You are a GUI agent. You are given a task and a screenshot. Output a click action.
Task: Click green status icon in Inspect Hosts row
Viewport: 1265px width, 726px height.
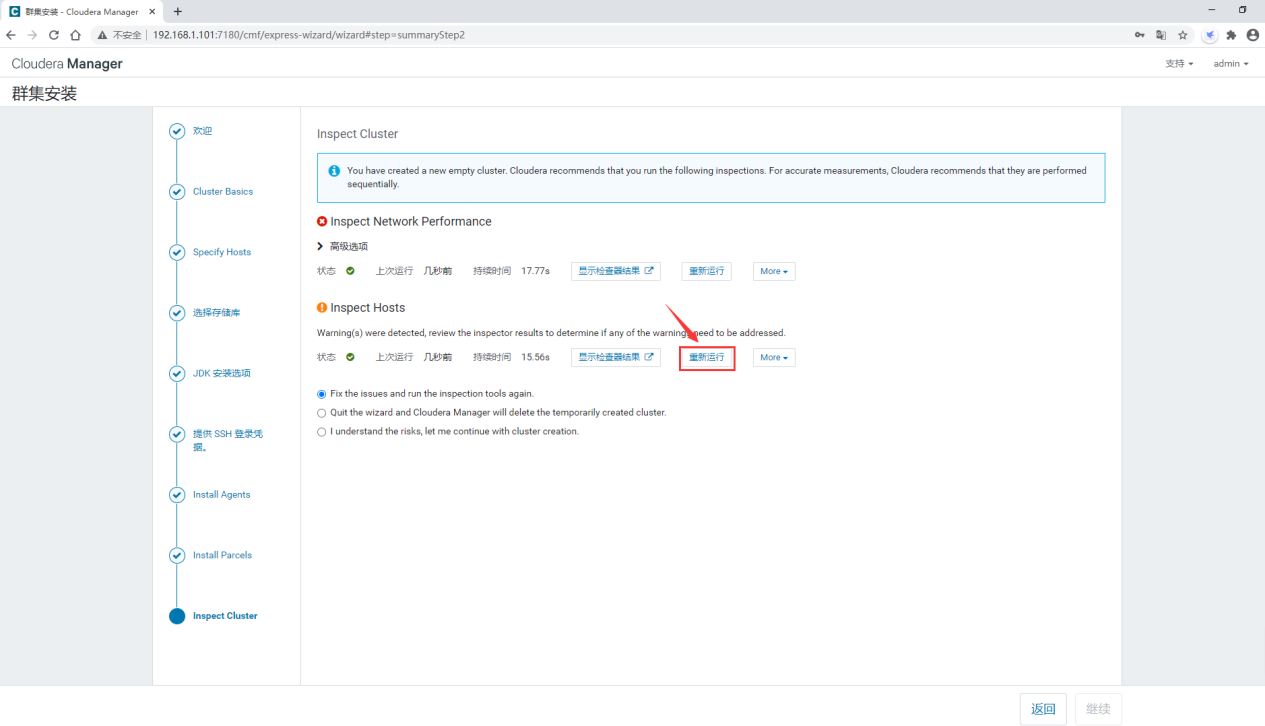click(350, 357)
